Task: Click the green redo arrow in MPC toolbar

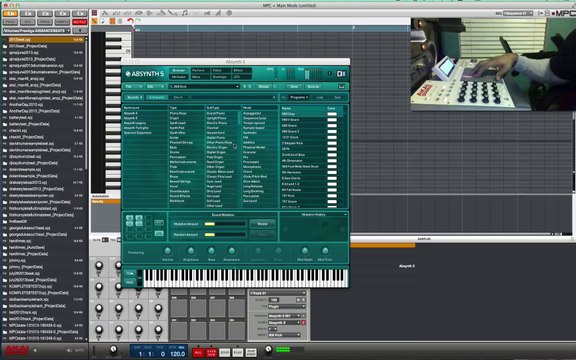Action: tap(138, 21)
